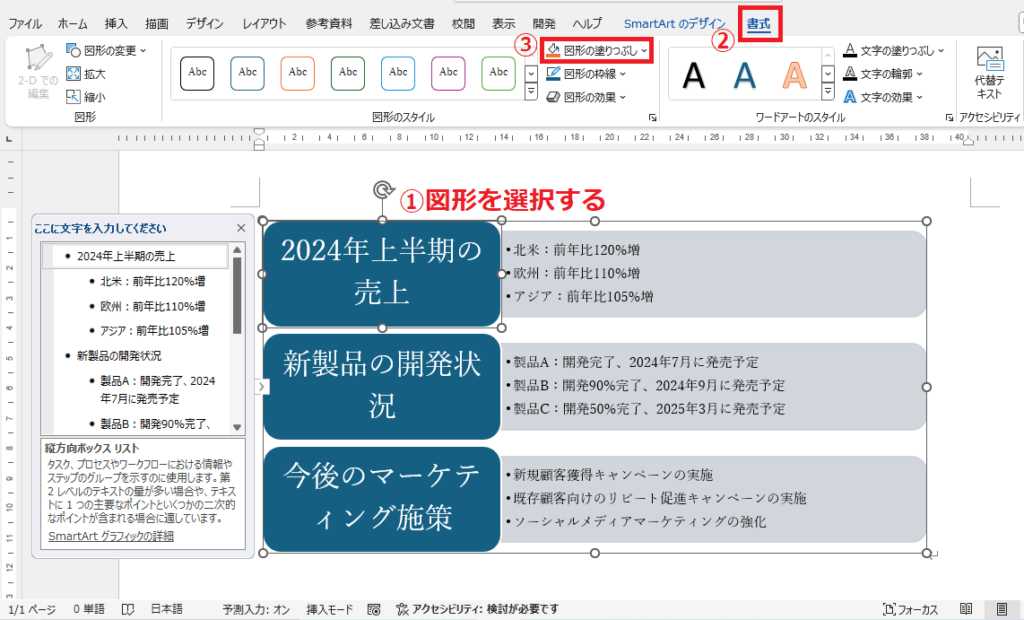Click the macro recording icon in the status bar
1024x620 pixels.
coord(374,610)
